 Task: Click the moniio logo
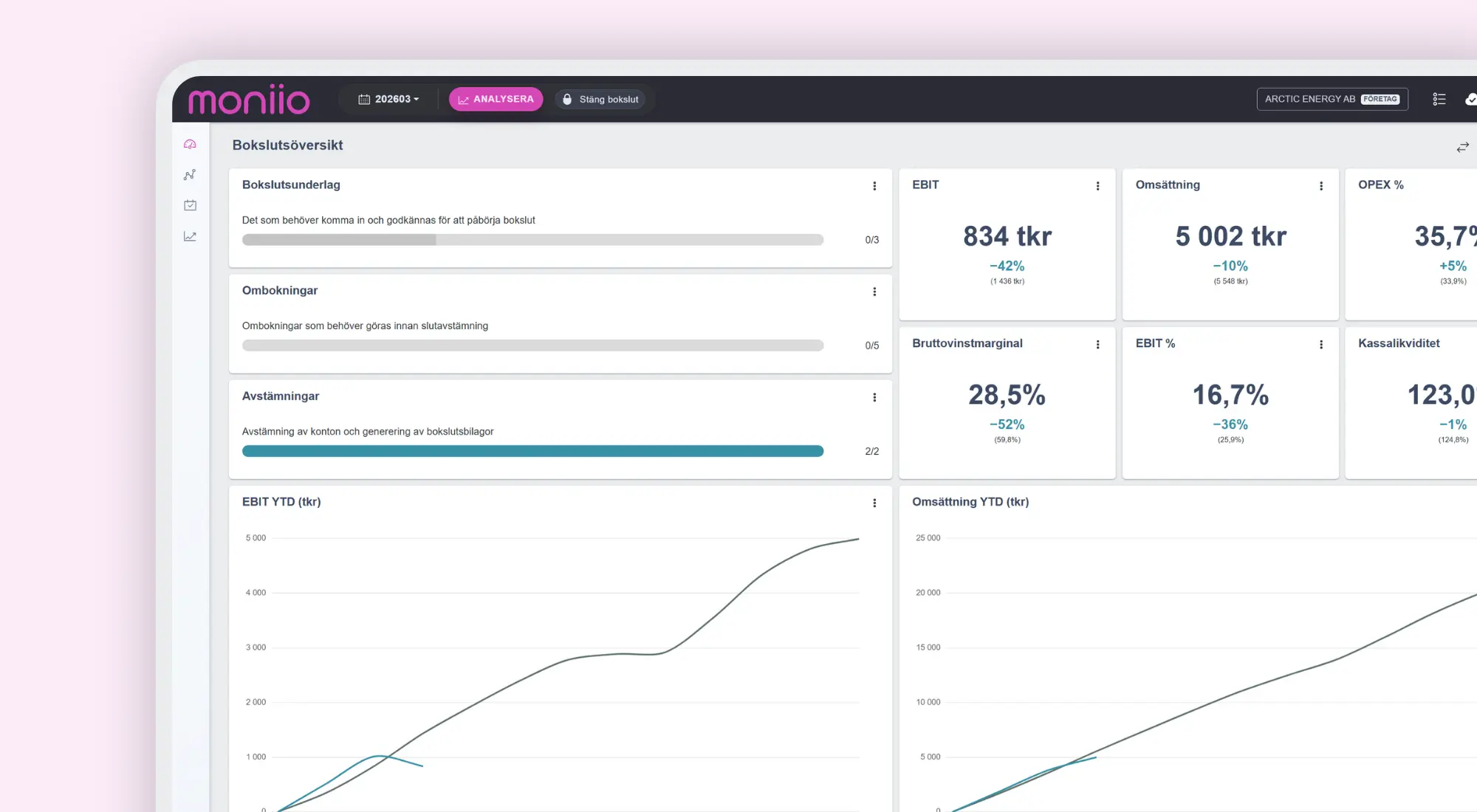249,100
